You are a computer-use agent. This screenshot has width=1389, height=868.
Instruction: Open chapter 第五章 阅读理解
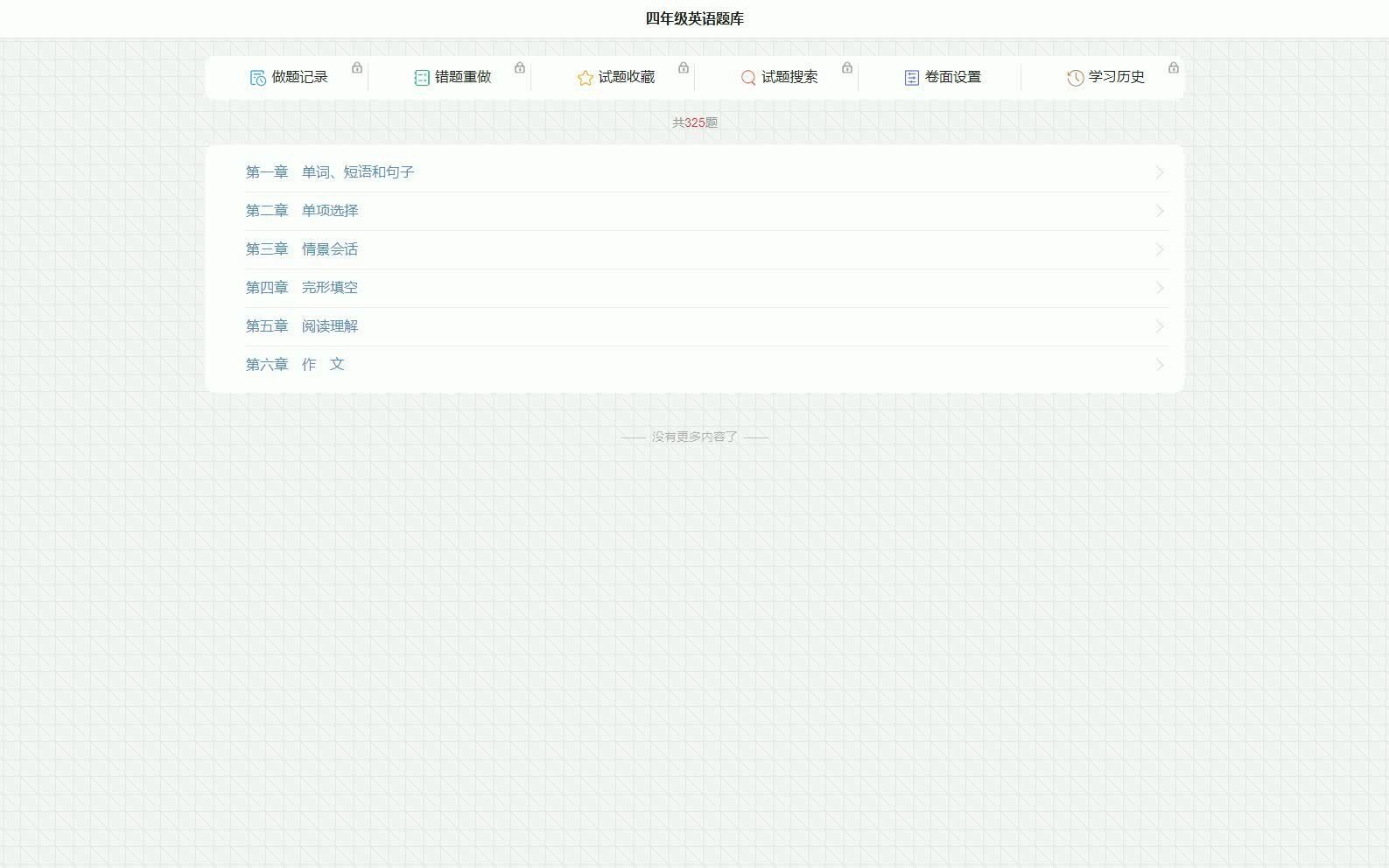(x=706, y=326)
